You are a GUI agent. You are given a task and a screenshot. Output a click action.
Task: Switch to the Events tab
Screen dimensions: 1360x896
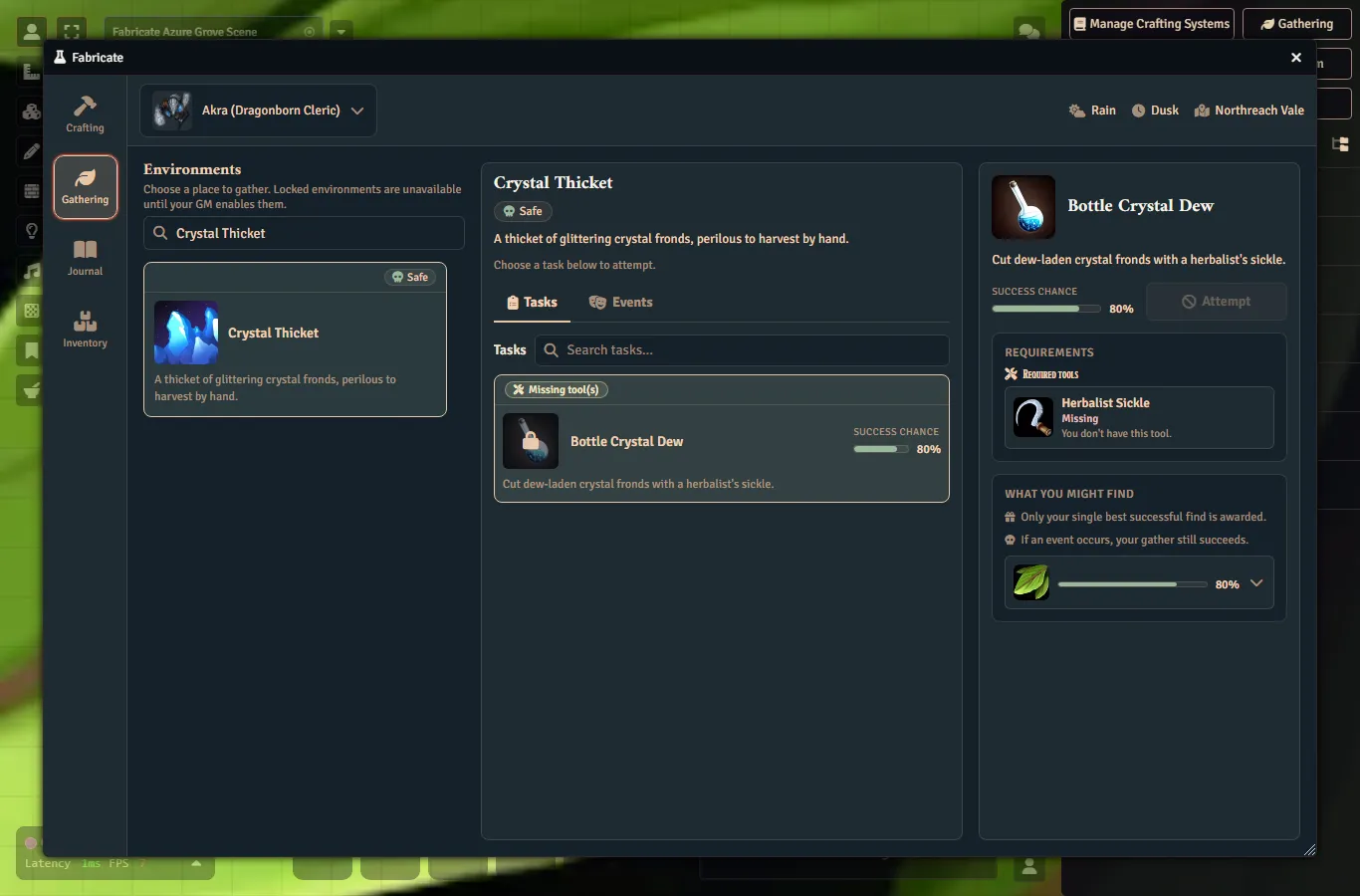620,303
